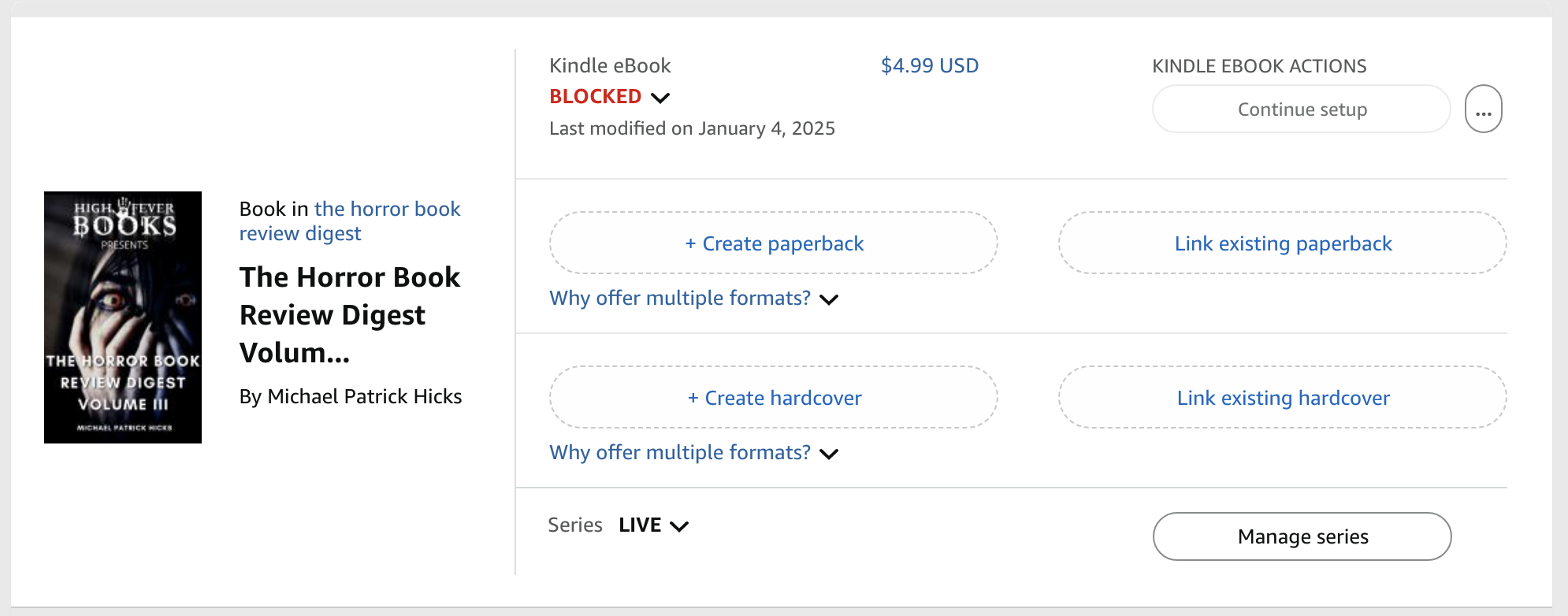Click Link existing paperback

[x=1282, y=243]
